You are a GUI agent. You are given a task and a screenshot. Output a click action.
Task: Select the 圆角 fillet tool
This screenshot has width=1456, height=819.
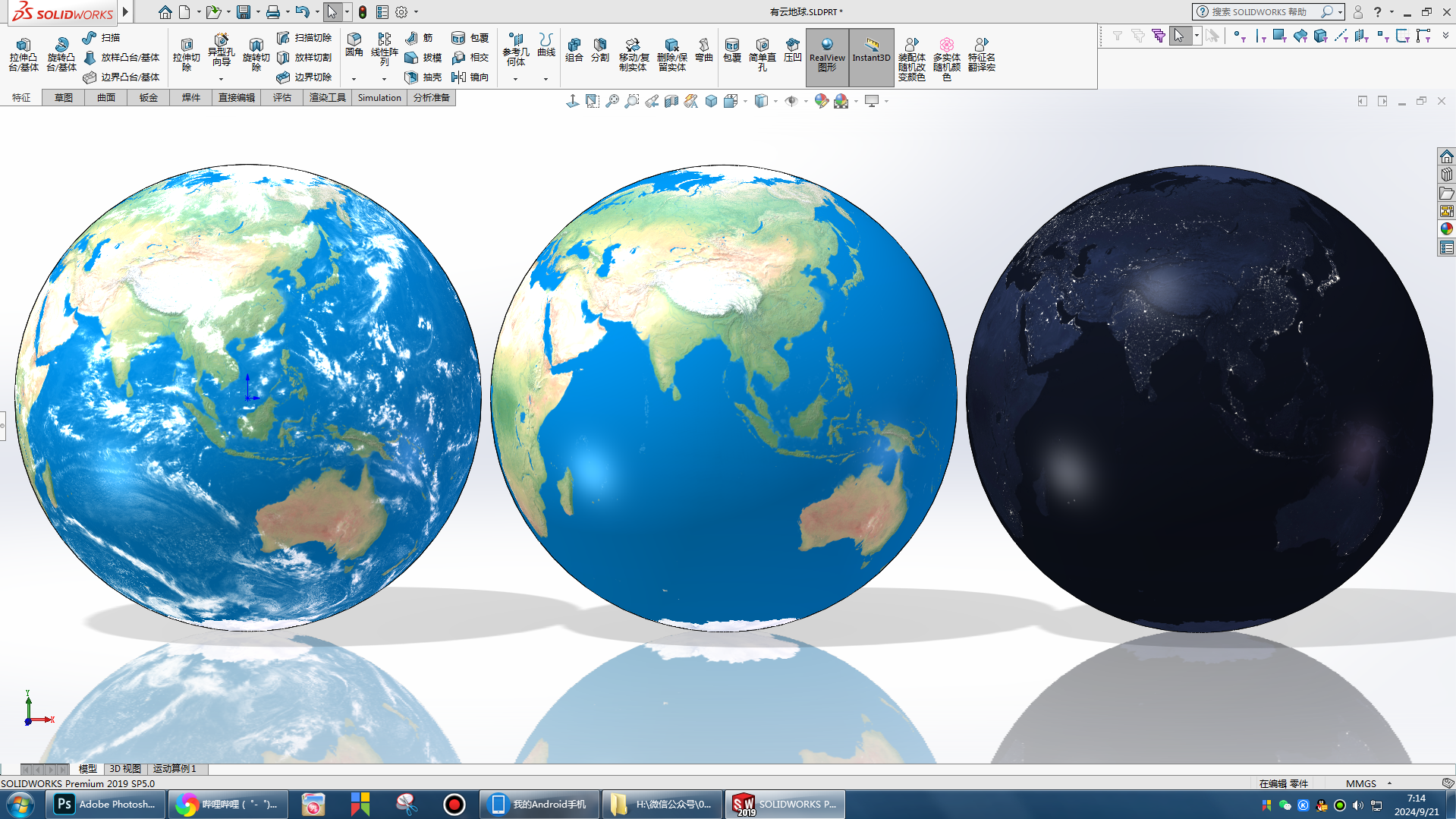(354, 45)
